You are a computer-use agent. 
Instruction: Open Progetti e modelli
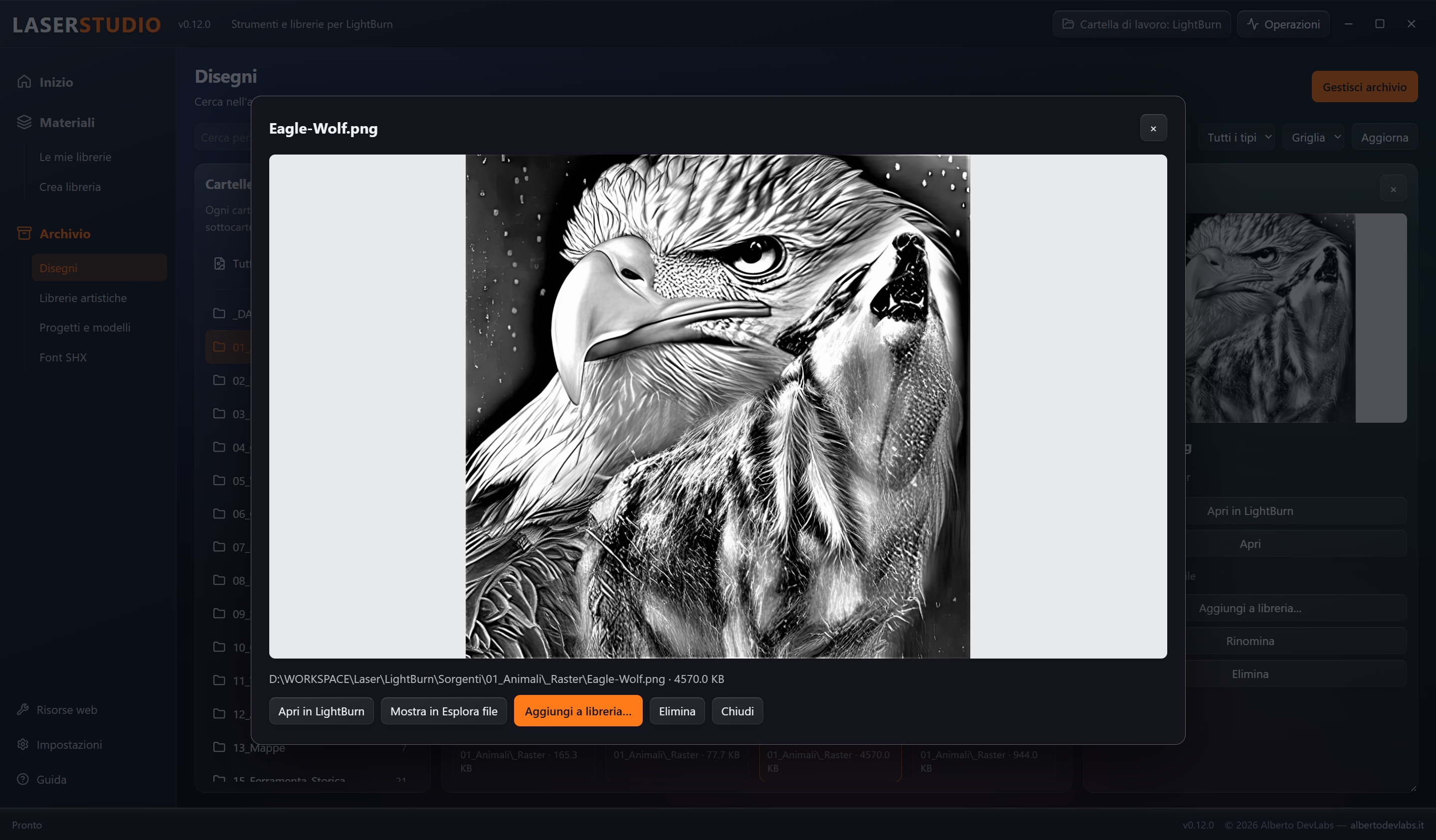(85, 327)
